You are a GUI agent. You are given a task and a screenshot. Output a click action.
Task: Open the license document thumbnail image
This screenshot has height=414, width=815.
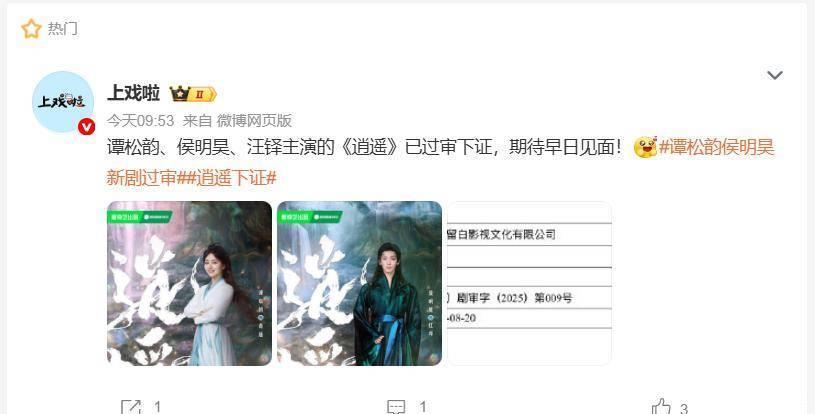tap(529, 284)
